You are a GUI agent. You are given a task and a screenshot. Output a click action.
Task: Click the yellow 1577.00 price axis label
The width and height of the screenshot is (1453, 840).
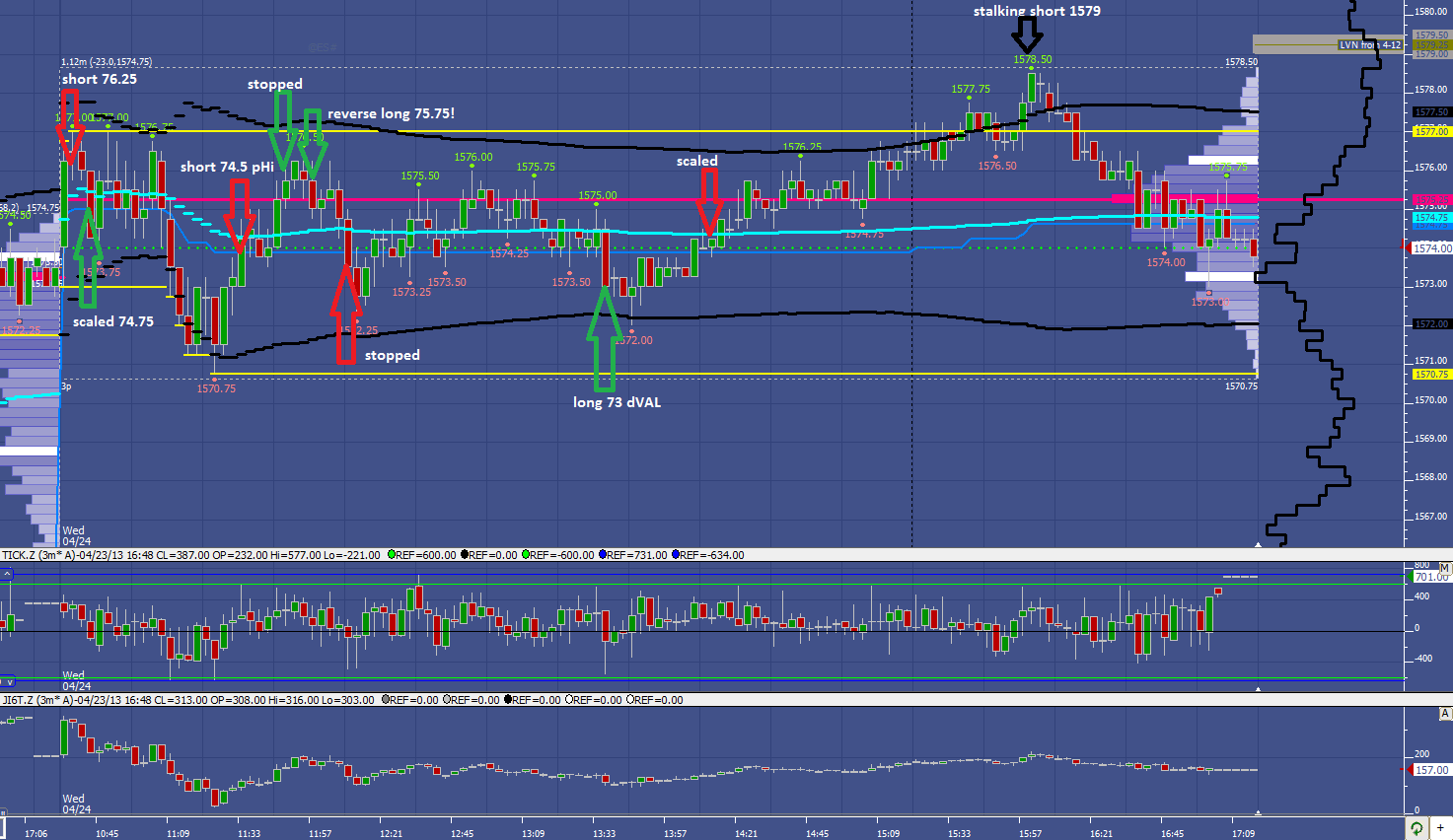click(1431, 131)
